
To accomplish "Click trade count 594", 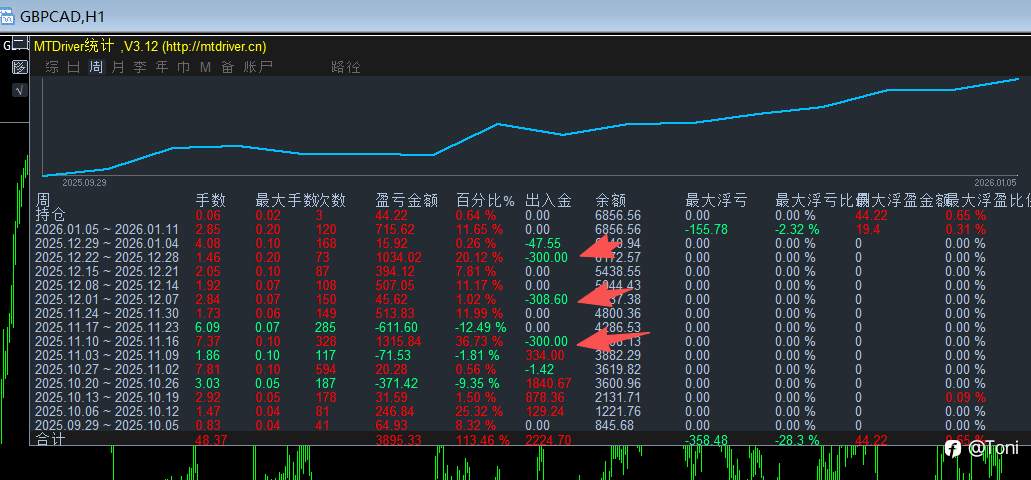I will 325,369.
